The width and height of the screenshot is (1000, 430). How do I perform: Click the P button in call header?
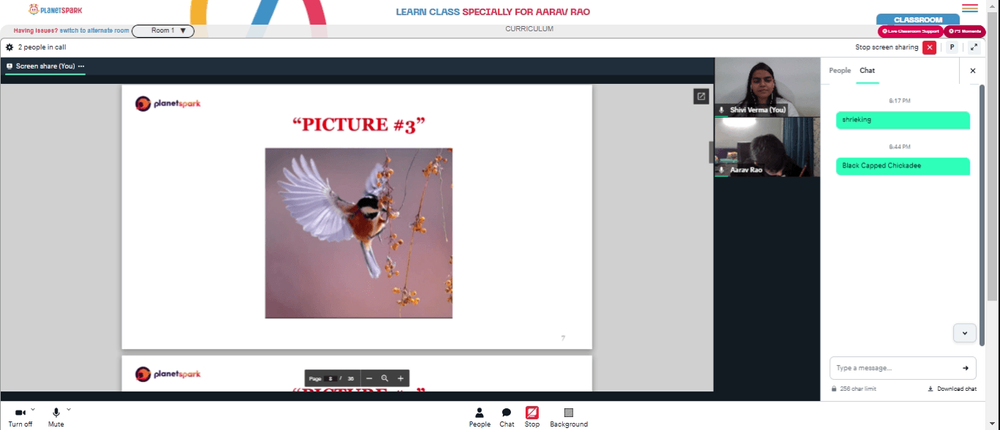[x=952, y=47]
